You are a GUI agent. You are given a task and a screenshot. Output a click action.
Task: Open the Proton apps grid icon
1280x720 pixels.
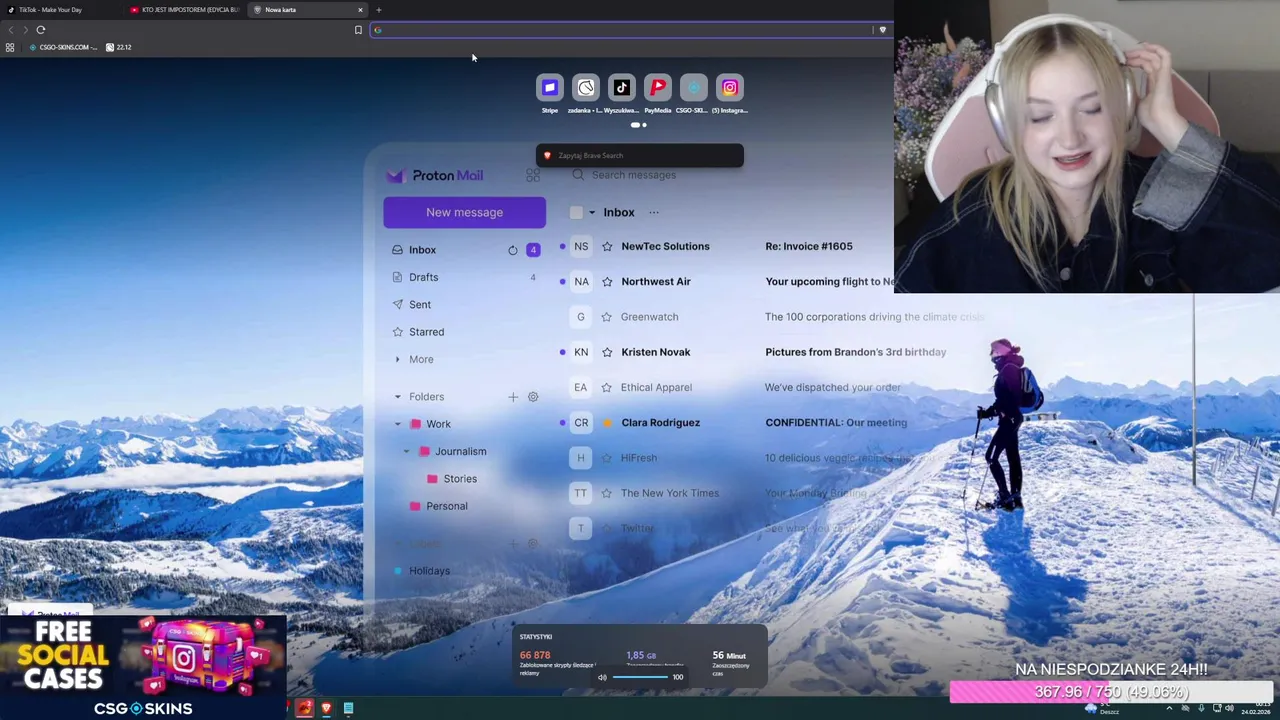coord(533,175)
